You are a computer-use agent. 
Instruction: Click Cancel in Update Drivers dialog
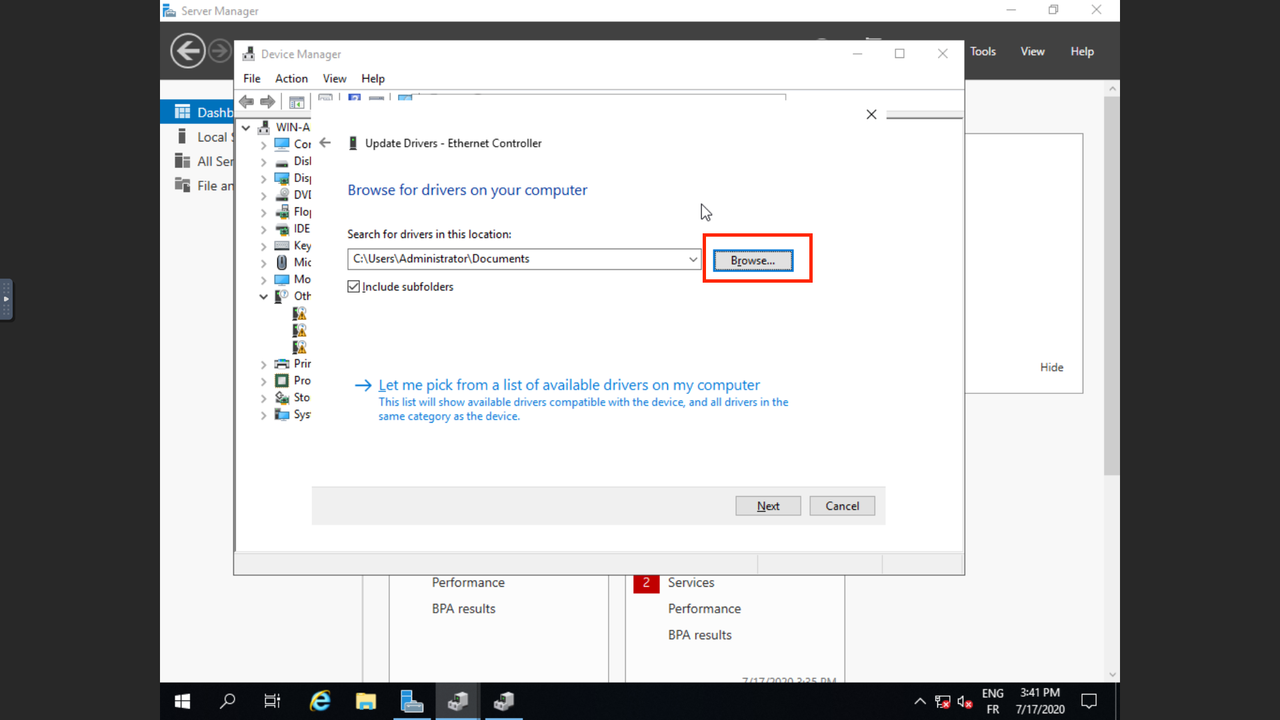(842, 506)
